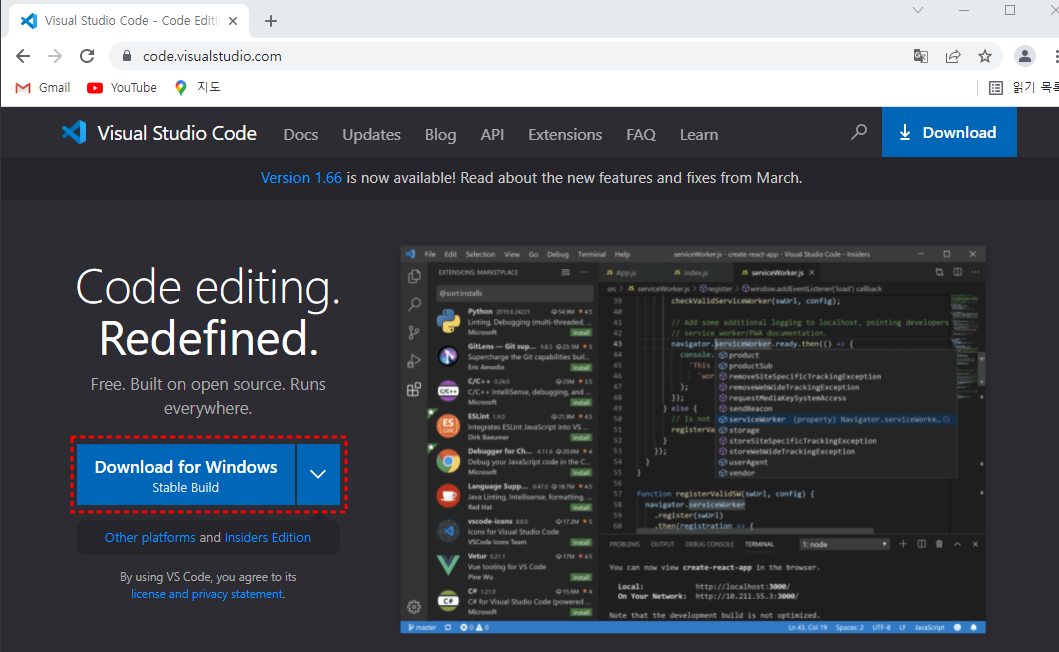
Task: Bookmark this page with the star
Action: coord(985,56)
